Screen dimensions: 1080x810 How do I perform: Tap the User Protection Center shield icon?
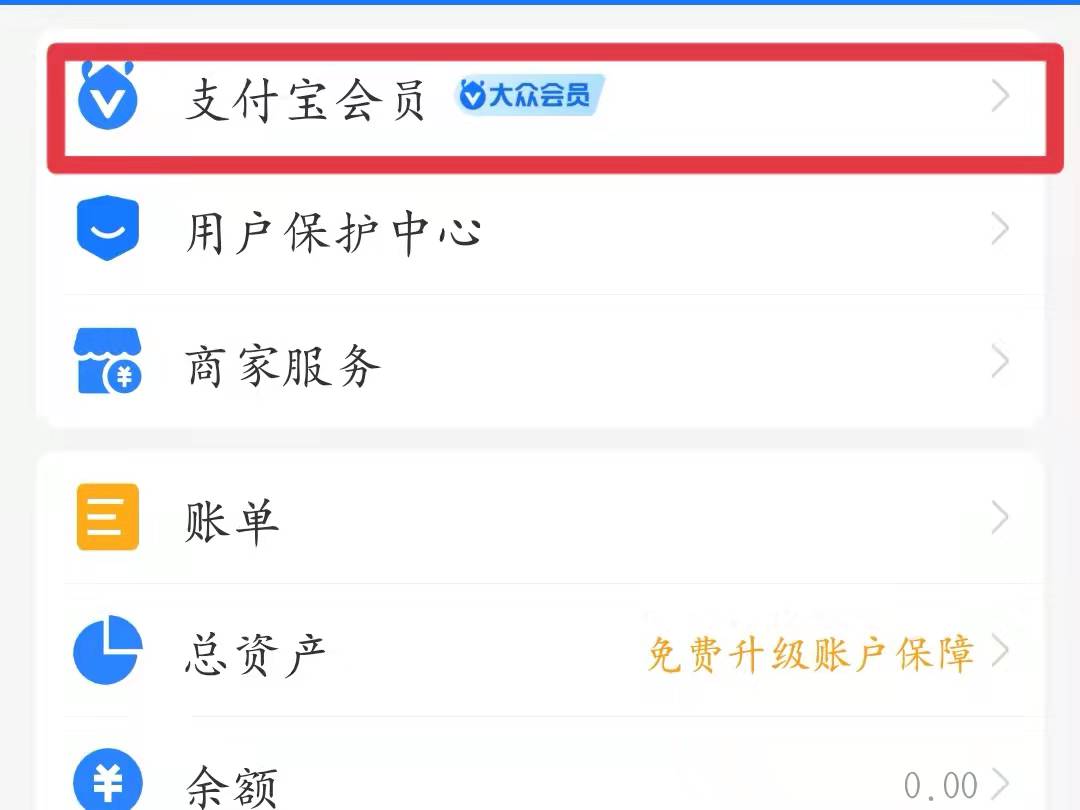[107, 229]
